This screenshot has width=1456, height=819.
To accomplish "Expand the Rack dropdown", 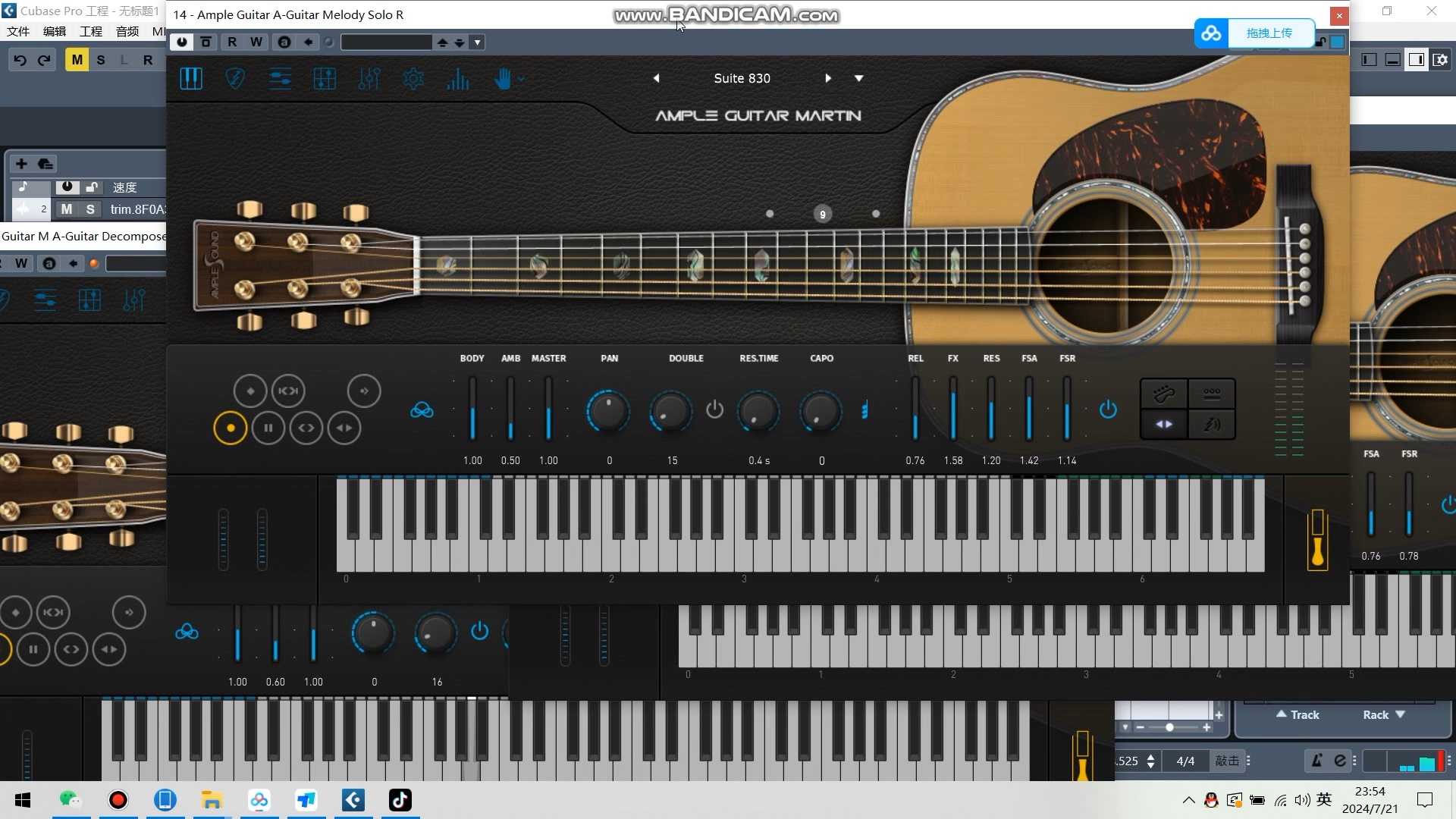I will pyautogui.click(x=1384, y=714).
